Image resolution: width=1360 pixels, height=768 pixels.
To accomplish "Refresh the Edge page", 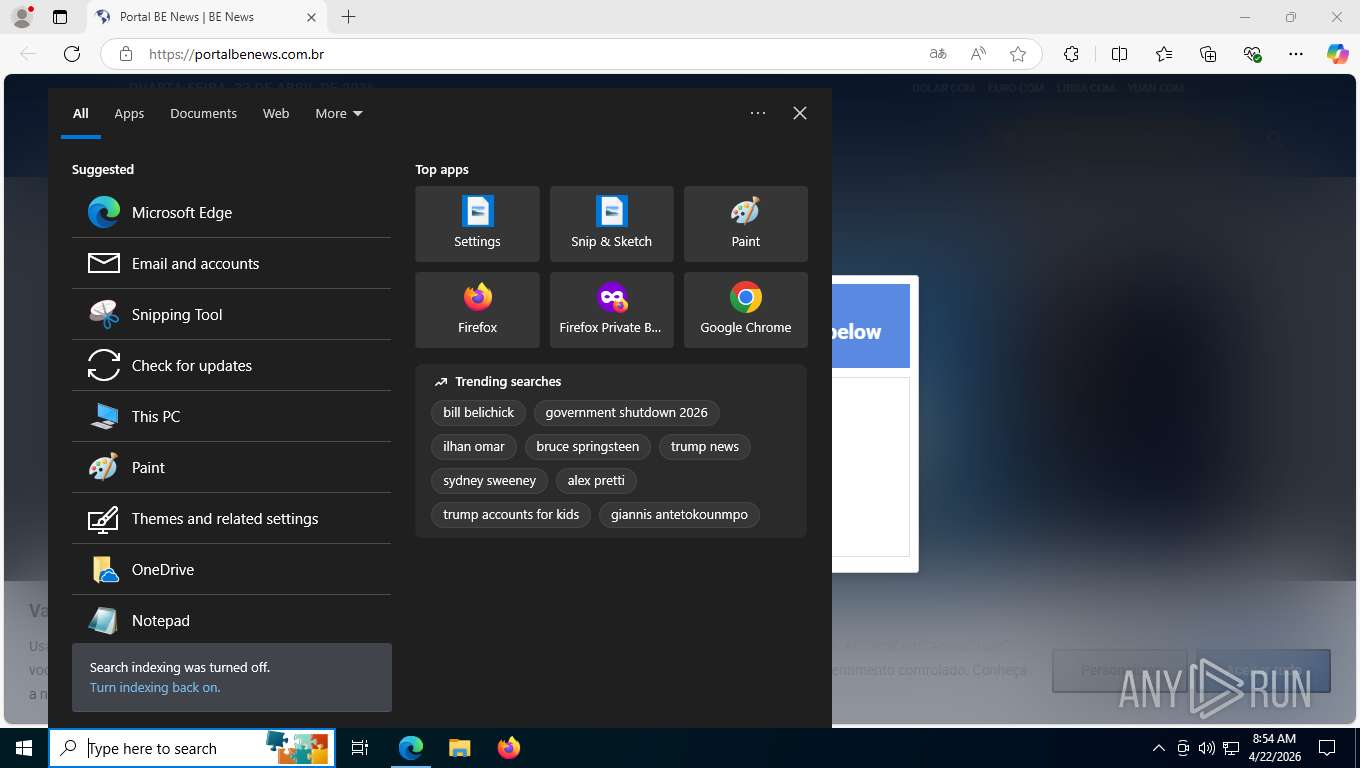I will tap(72, 54).
